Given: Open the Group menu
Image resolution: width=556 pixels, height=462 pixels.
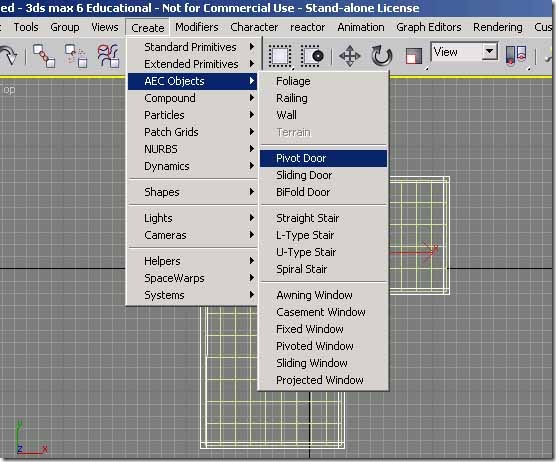Looking at the screenshot, I should pyautogui.click(x=65, y=27).
